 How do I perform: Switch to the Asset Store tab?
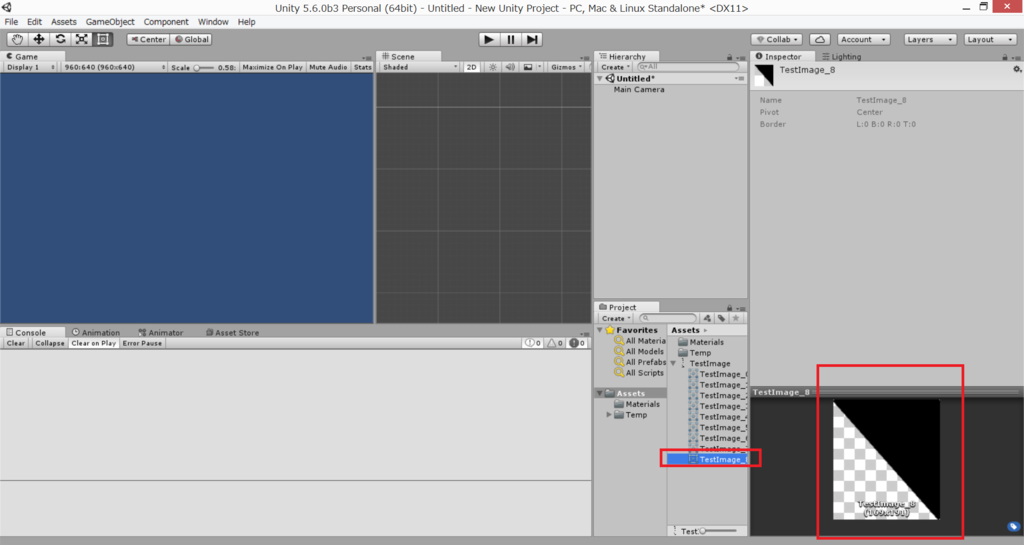point(232,332)
